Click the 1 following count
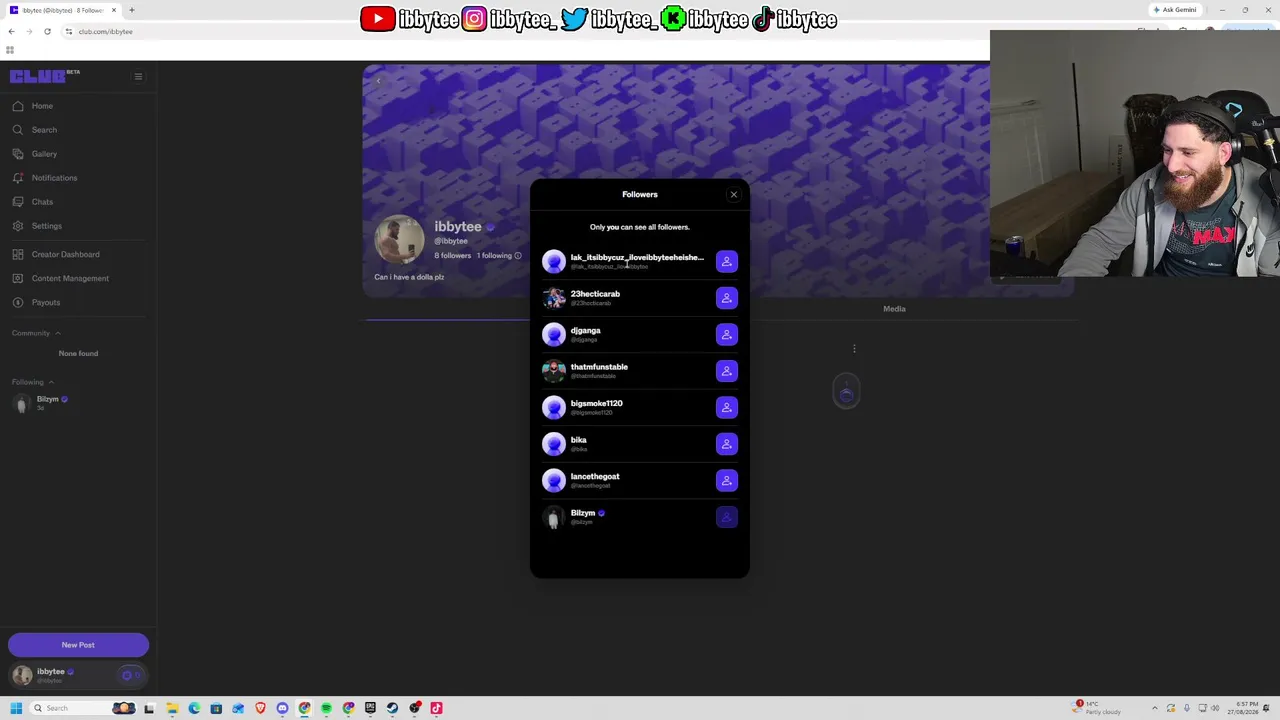 (494, 256)
